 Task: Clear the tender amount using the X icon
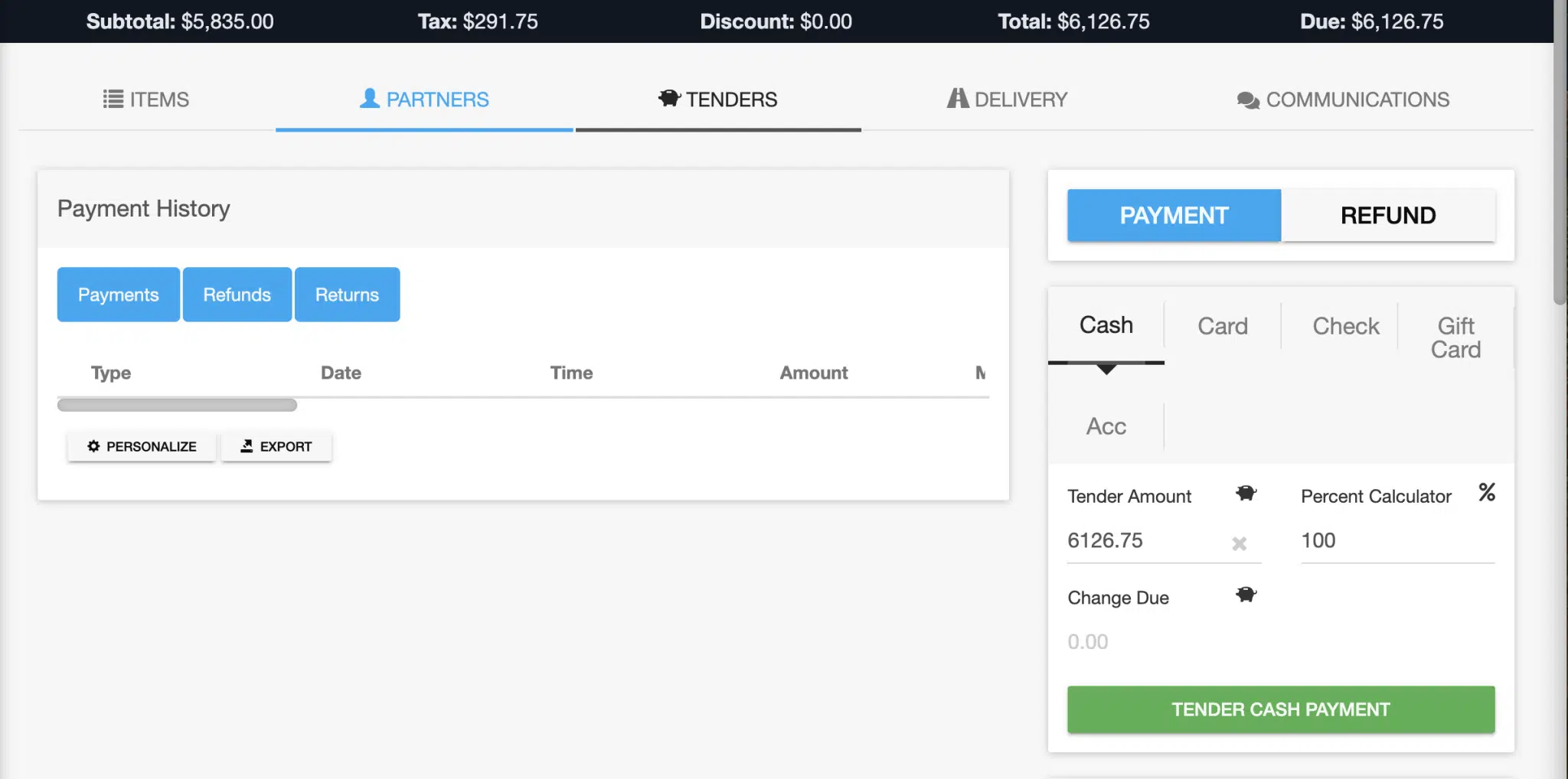pos(1237,544)
